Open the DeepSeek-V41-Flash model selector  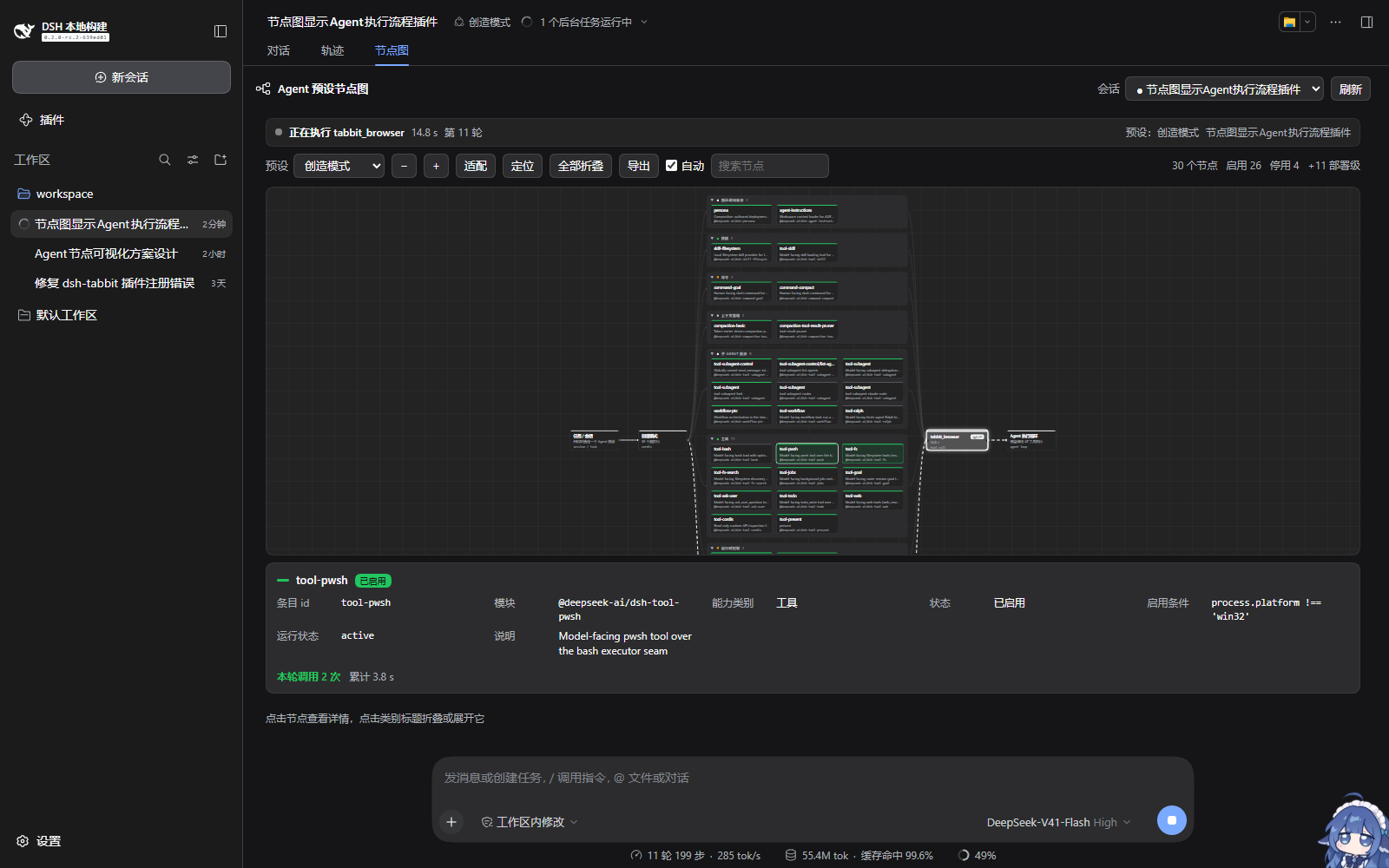(1058, 822)
